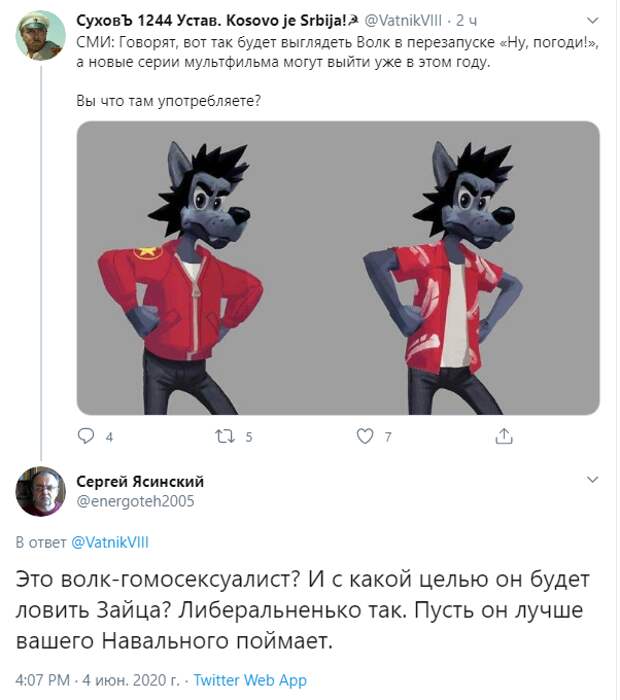The width and height of the screenshot is (620, 700).
Task: Like the tweet with heart icon
Action: point(365,436)
